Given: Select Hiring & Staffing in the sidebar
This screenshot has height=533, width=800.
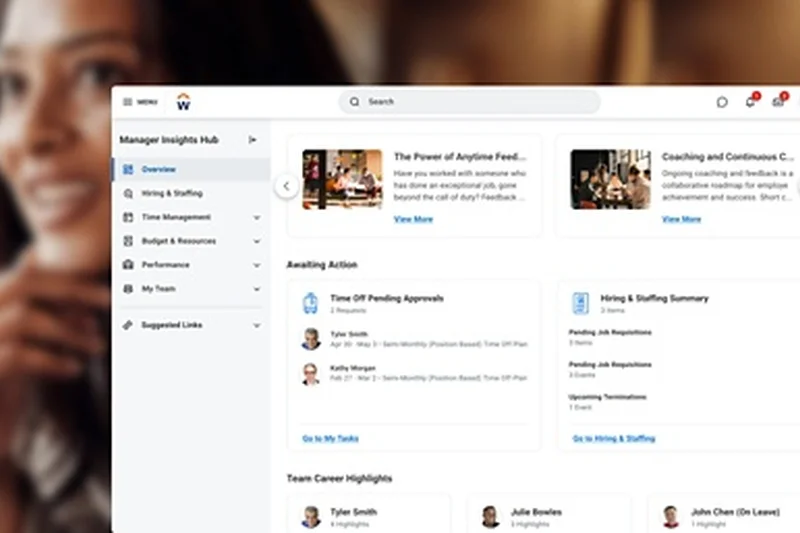Looking at the screenshot, I should point(191,193).
